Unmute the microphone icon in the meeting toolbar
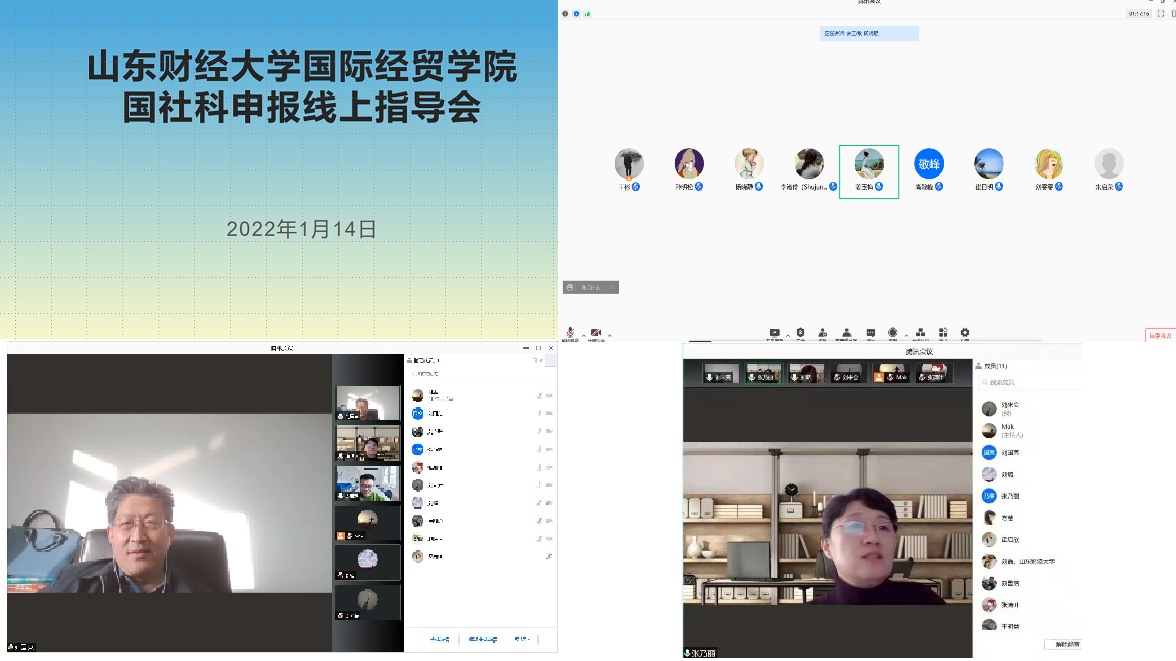The height and width of the screenshot is (661, 1176). click(569, 331)
